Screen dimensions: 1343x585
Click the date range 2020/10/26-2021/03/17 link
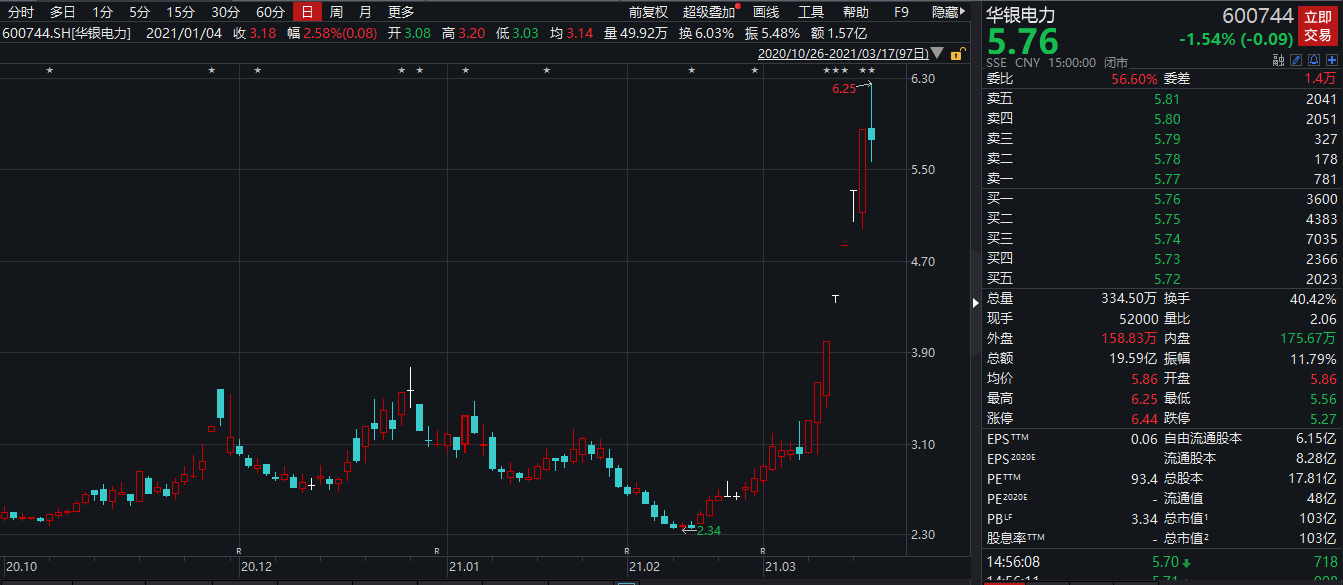[x=843, y=53]
